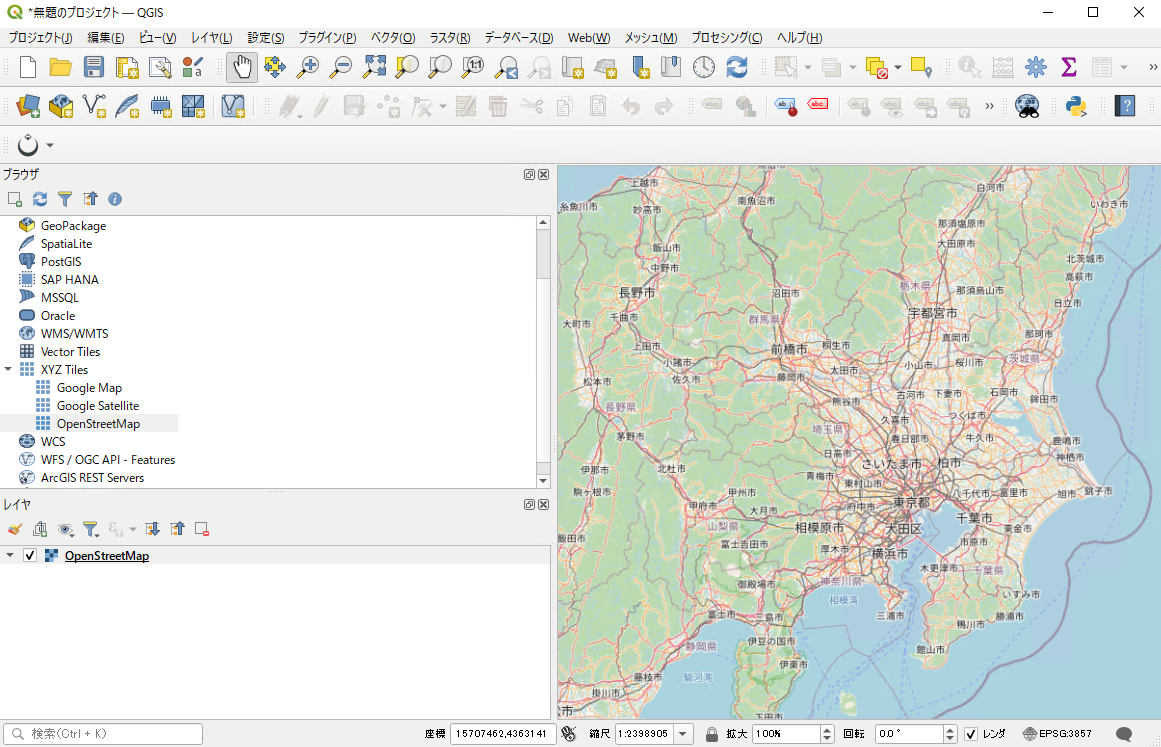Select the Zoom Out magnifier tool
Viewport: 1161px width, 747px height.
pyautogui.click(x=341, y=67)
